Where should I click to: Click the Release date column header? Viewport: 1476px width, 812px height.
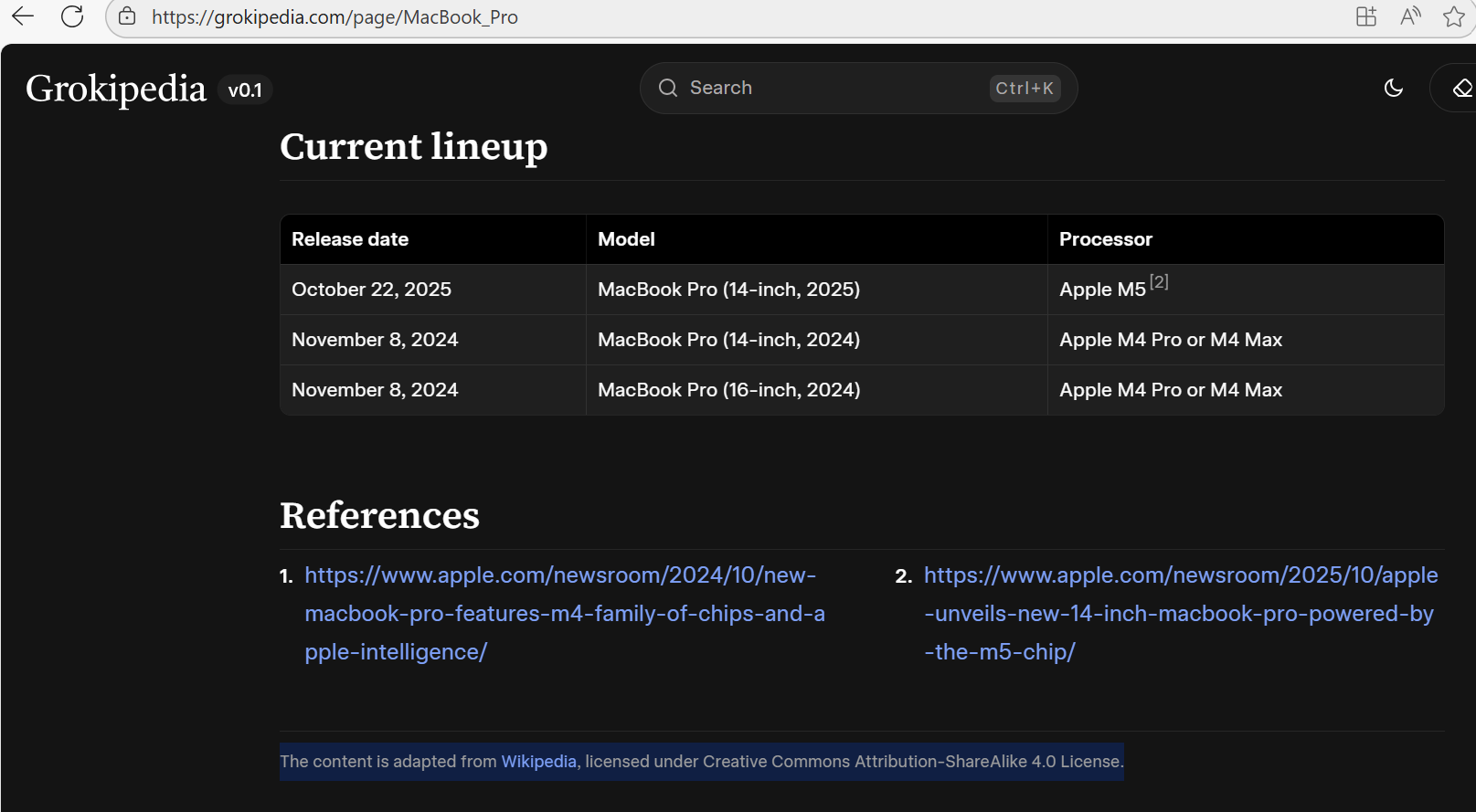click(x=350, y=239)
